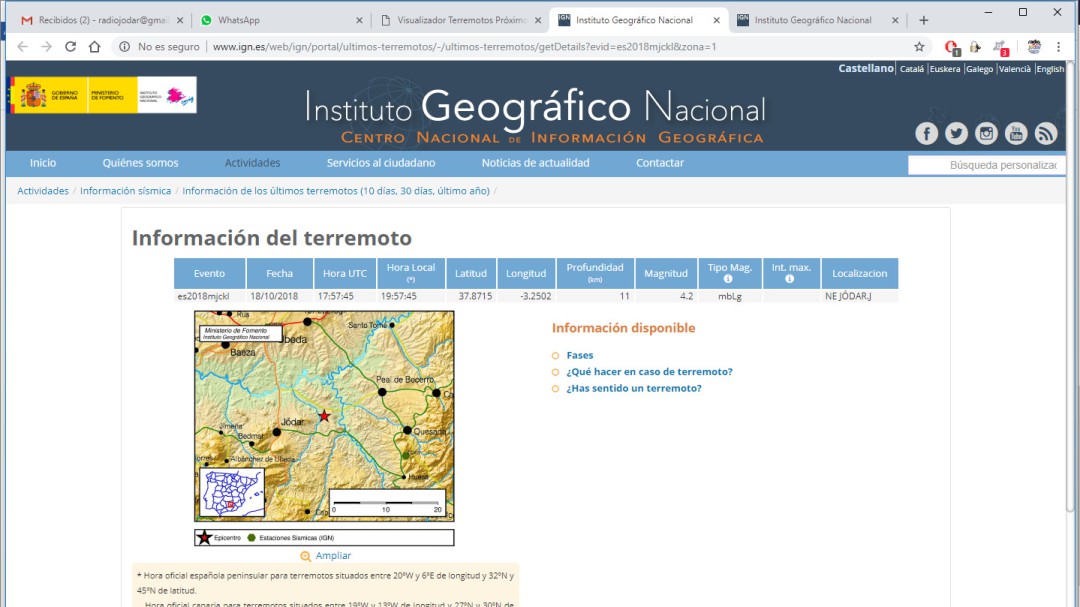Click the site info icon beside 'No es seguro'

point(124,47)
